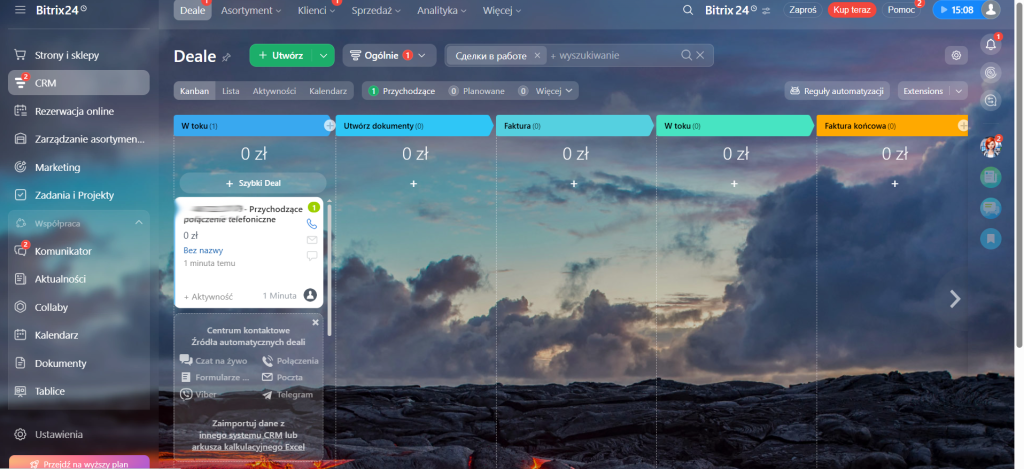1024x469 pixels.
Task: Open Kanban settings gear icon
Action: (x=956, y=56)
